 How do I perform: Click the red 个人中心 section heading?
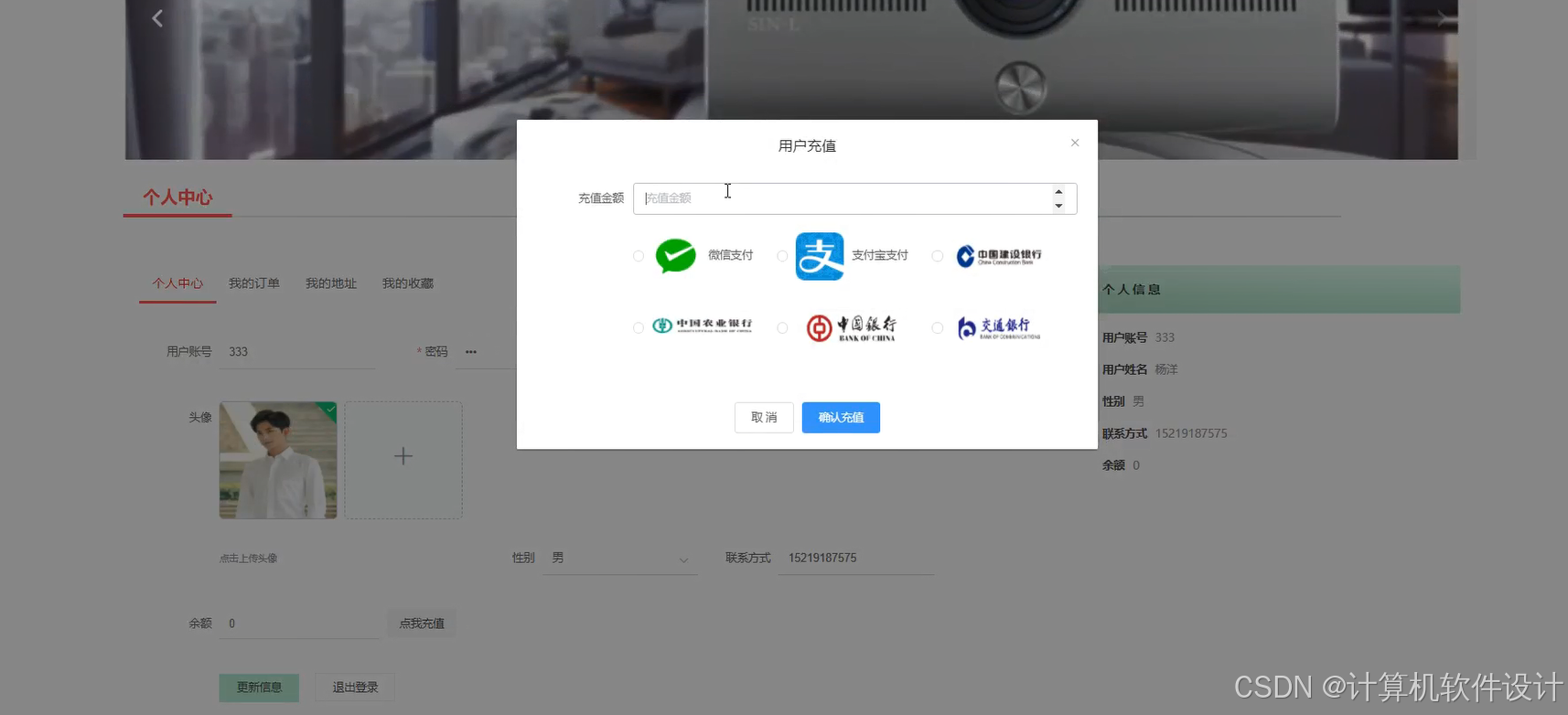[177, 197]
